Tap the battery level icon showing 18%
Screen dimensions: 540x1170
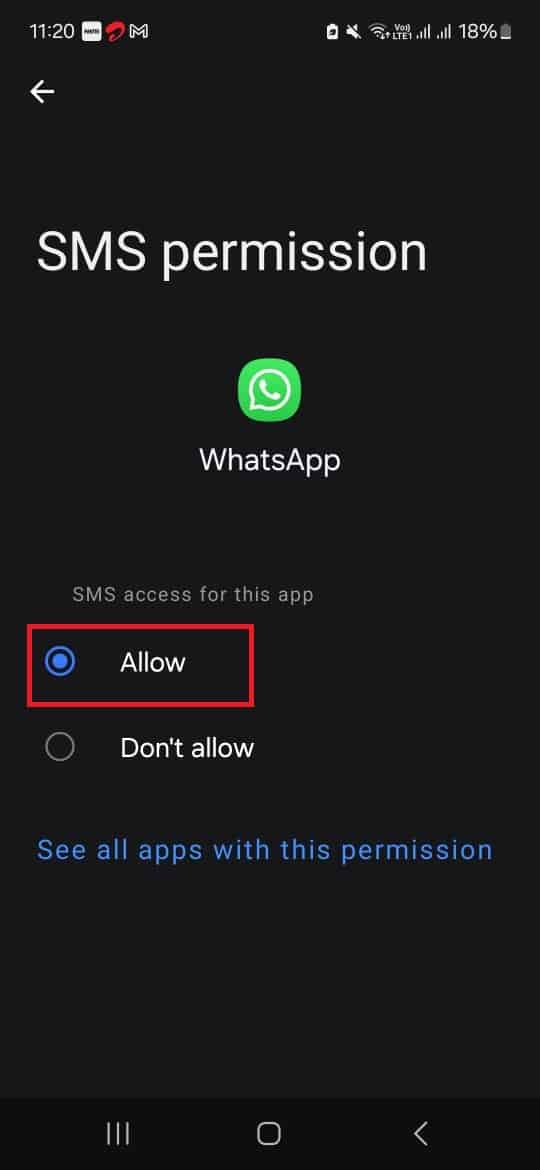click(x=506, y=31)
